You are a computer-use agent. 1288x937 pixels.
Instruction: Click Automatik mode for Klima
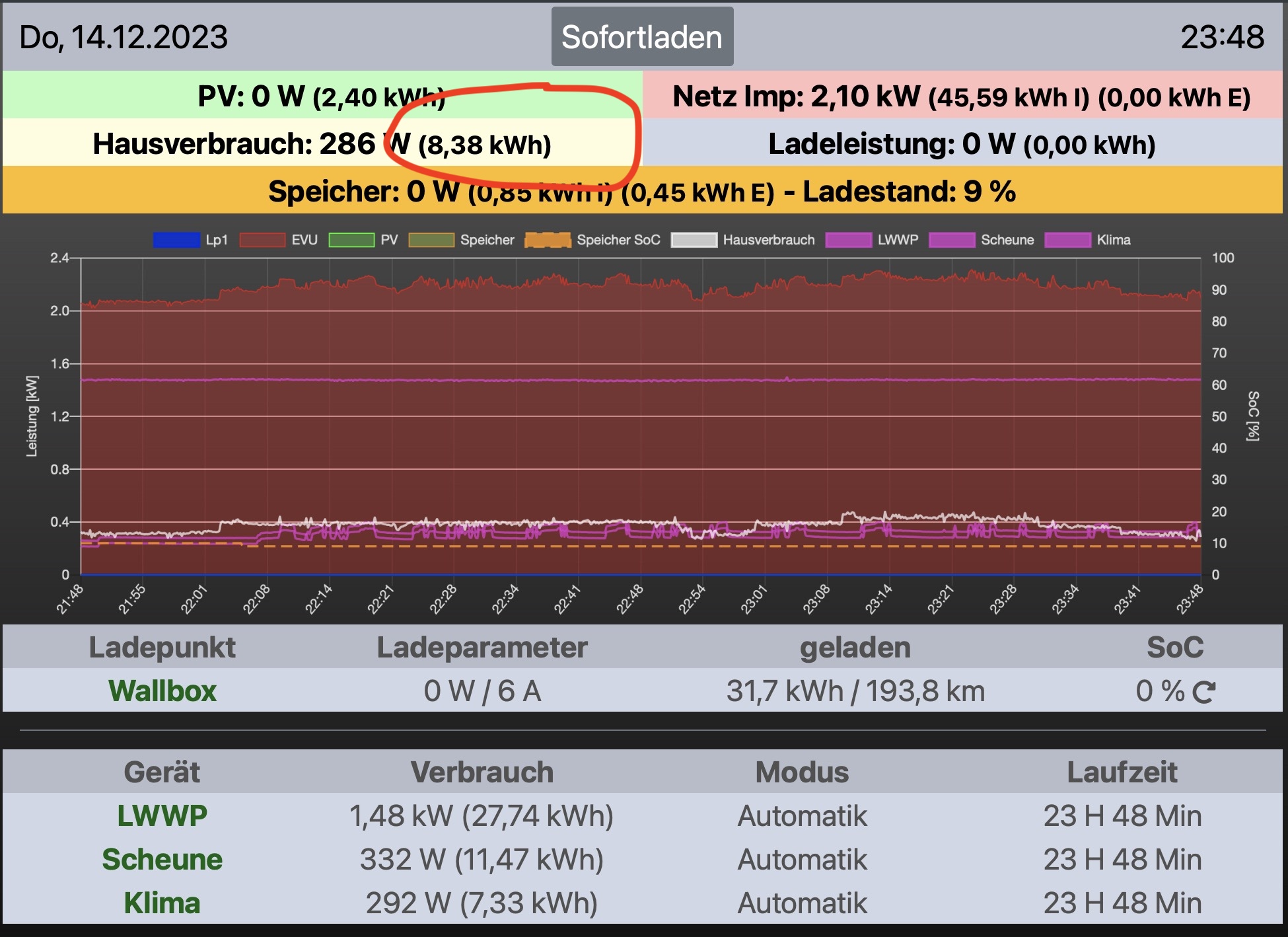[x=802, y=903]
